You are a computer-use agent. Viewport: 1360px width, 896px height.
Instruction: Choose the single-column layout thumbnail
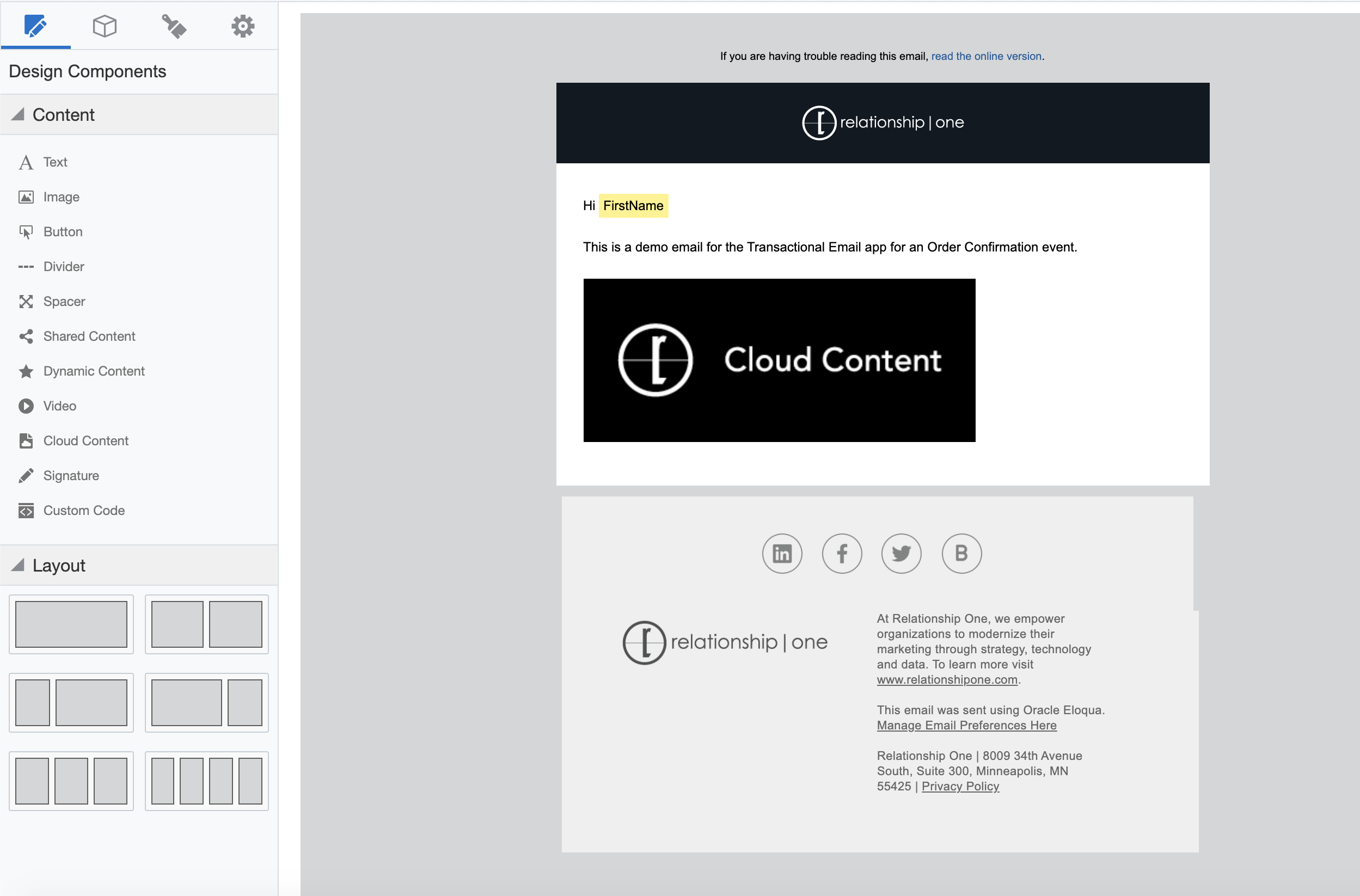tap(71, 624)
